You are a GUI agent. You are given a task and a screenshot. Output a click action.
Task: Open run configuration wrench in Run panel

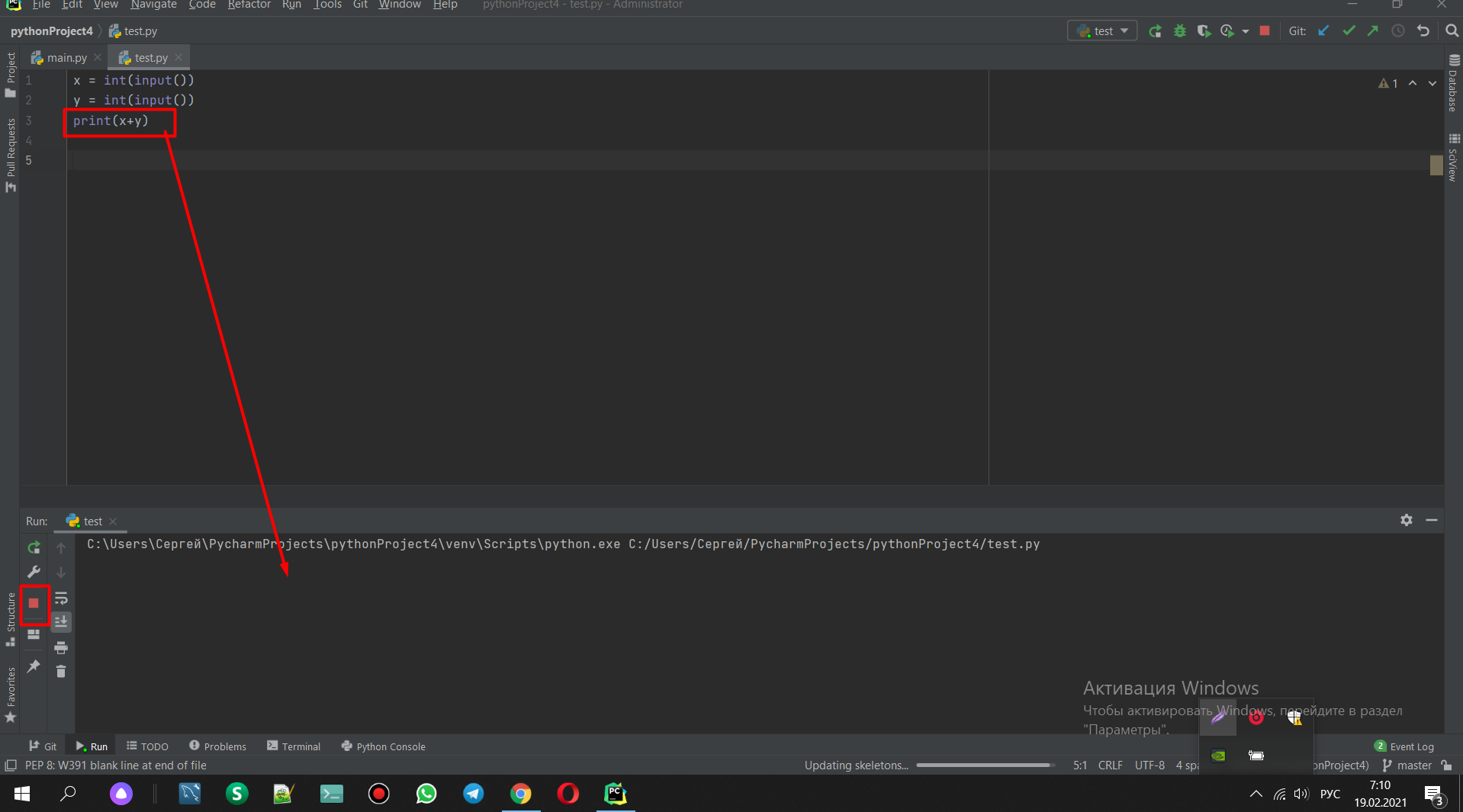(x=34, y=572)
